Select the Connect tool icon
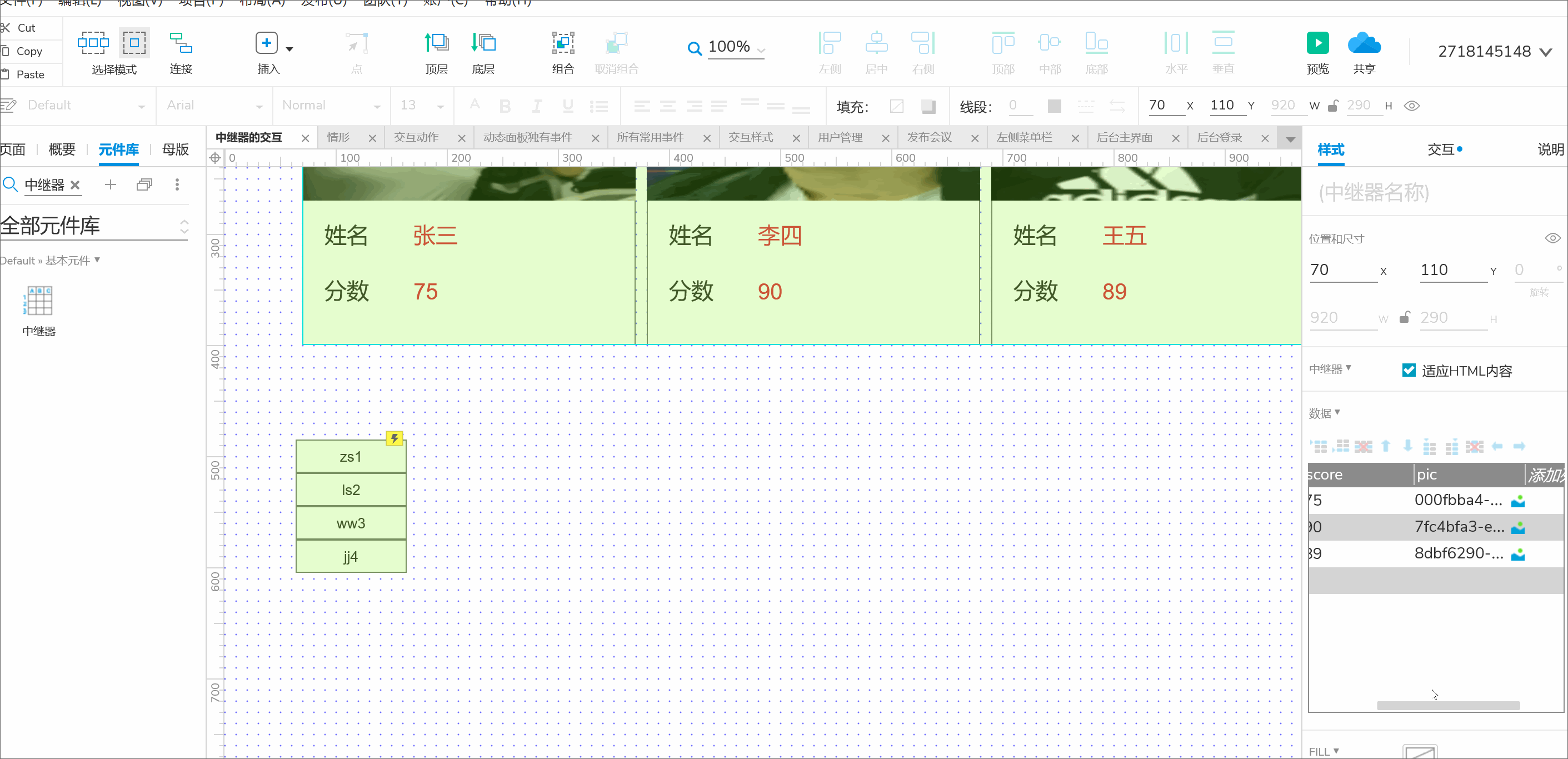The image size is (1568, 759). [x=180, y=43]
